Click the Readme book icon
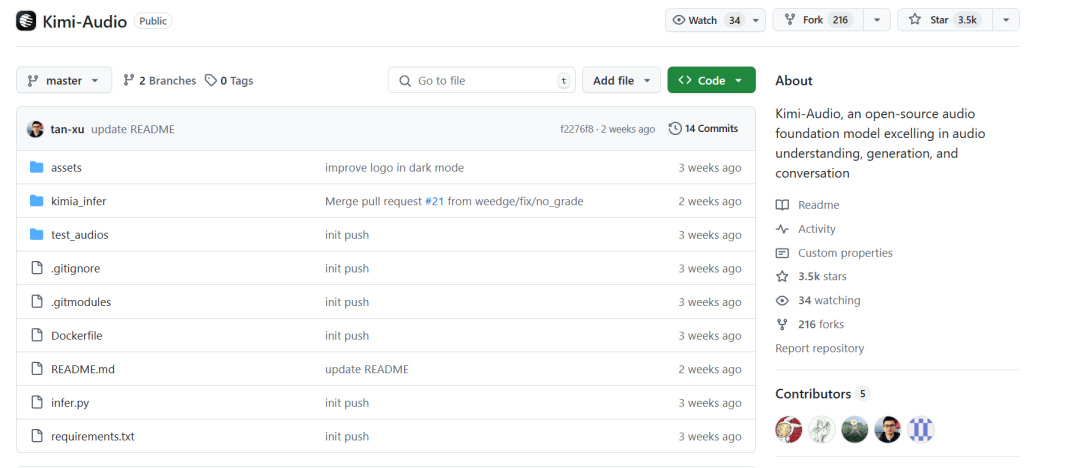 click(782, 205)
